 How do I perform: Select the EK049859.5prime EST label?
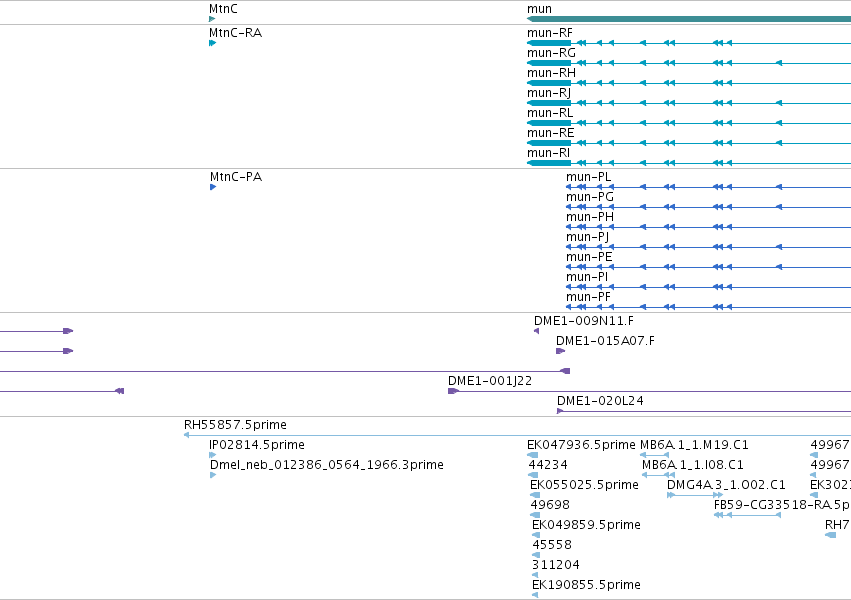tap(587, 525)
